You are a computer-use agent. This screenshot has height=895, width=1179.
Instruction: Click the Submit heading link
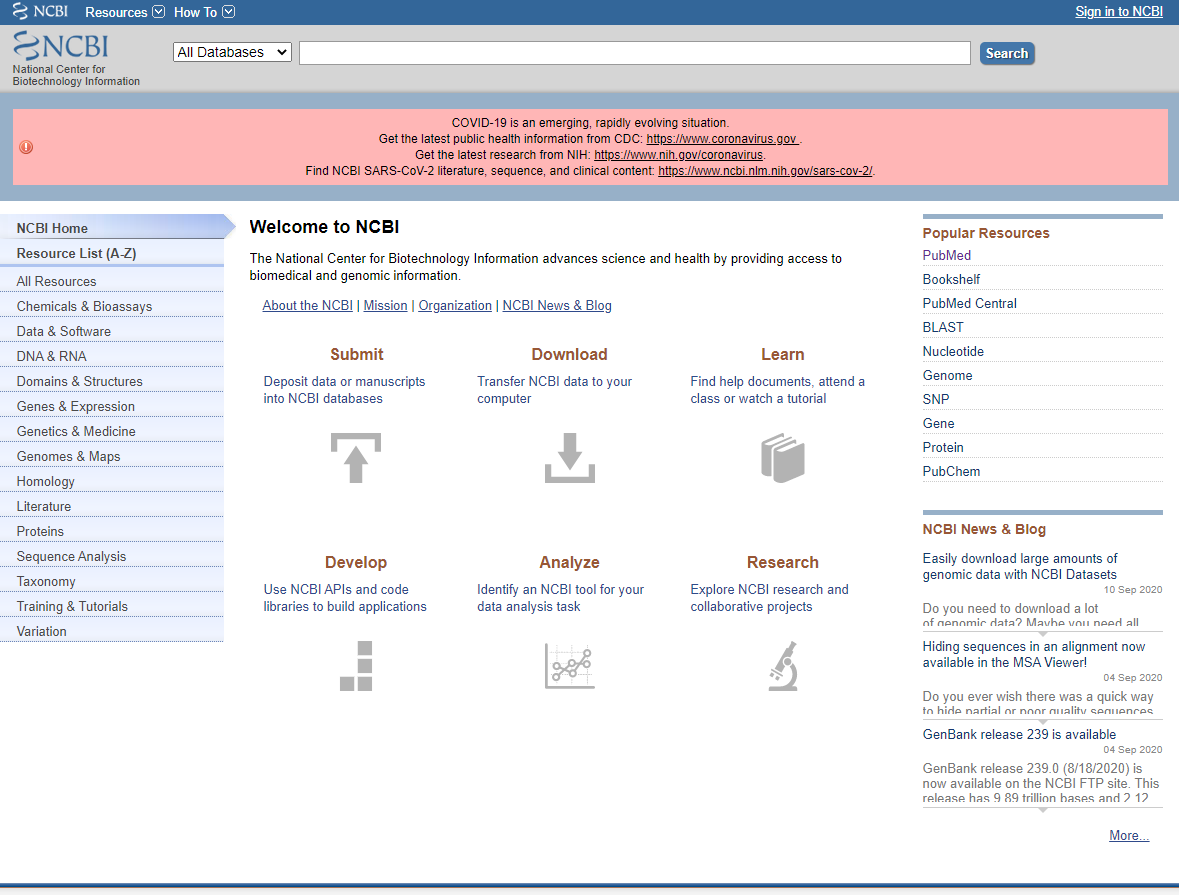(356, 354)
